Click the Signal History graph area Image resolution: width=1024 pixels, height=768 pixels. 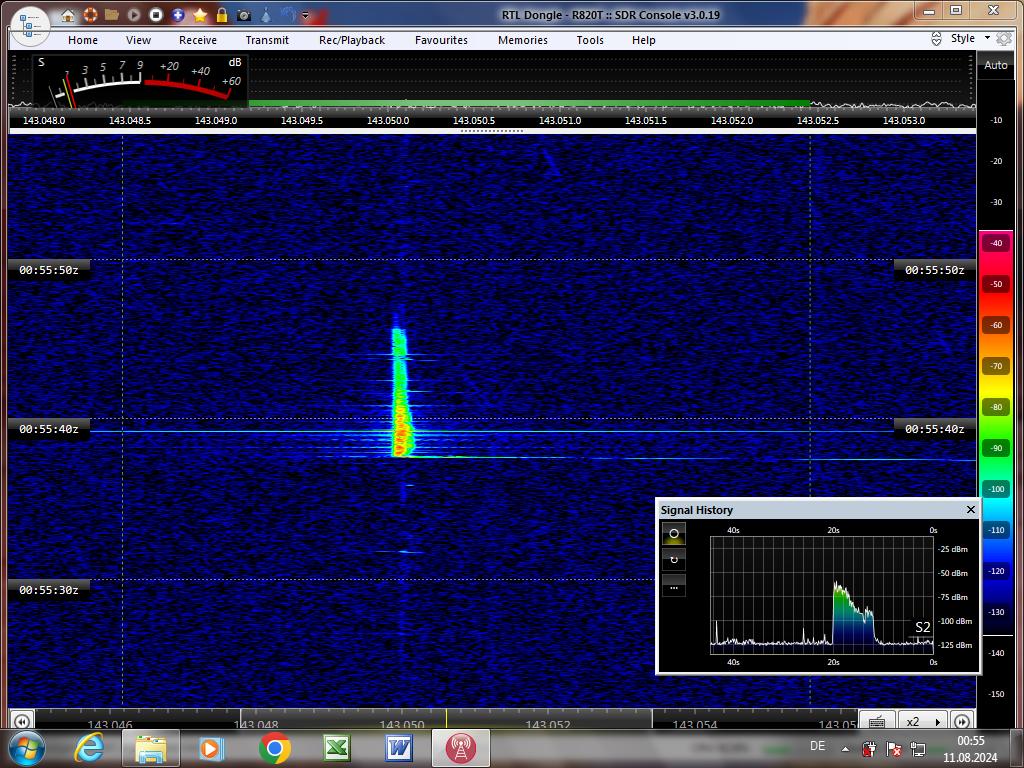(822, 594)
